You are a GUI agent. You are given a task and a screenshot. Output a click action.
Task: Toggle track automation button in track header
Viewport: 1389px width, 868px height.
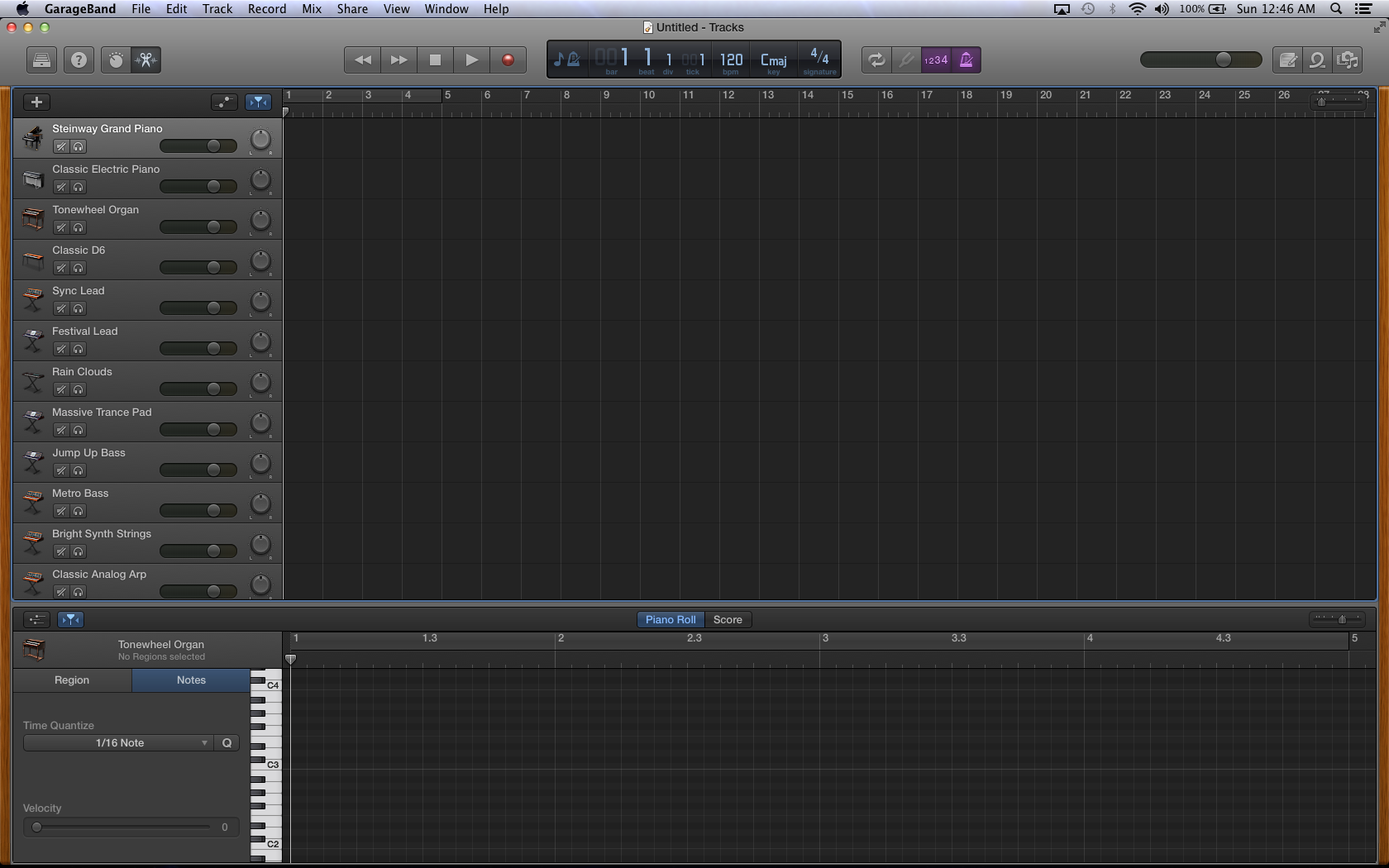(224, 102)
